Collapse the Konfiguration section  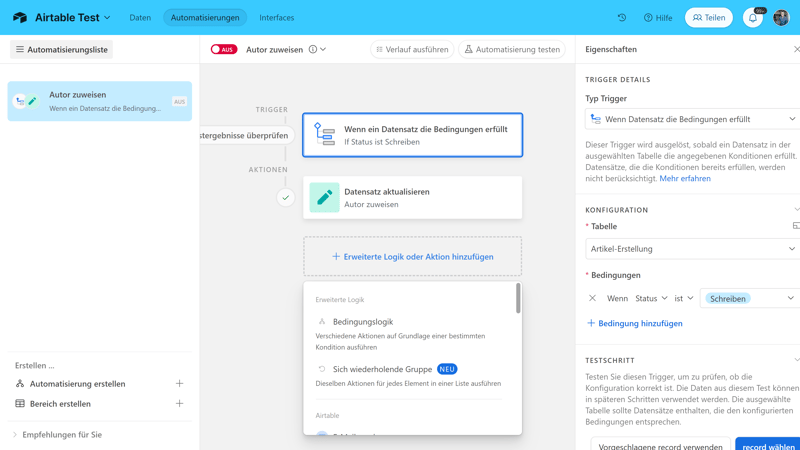click(x=796, y=210)
